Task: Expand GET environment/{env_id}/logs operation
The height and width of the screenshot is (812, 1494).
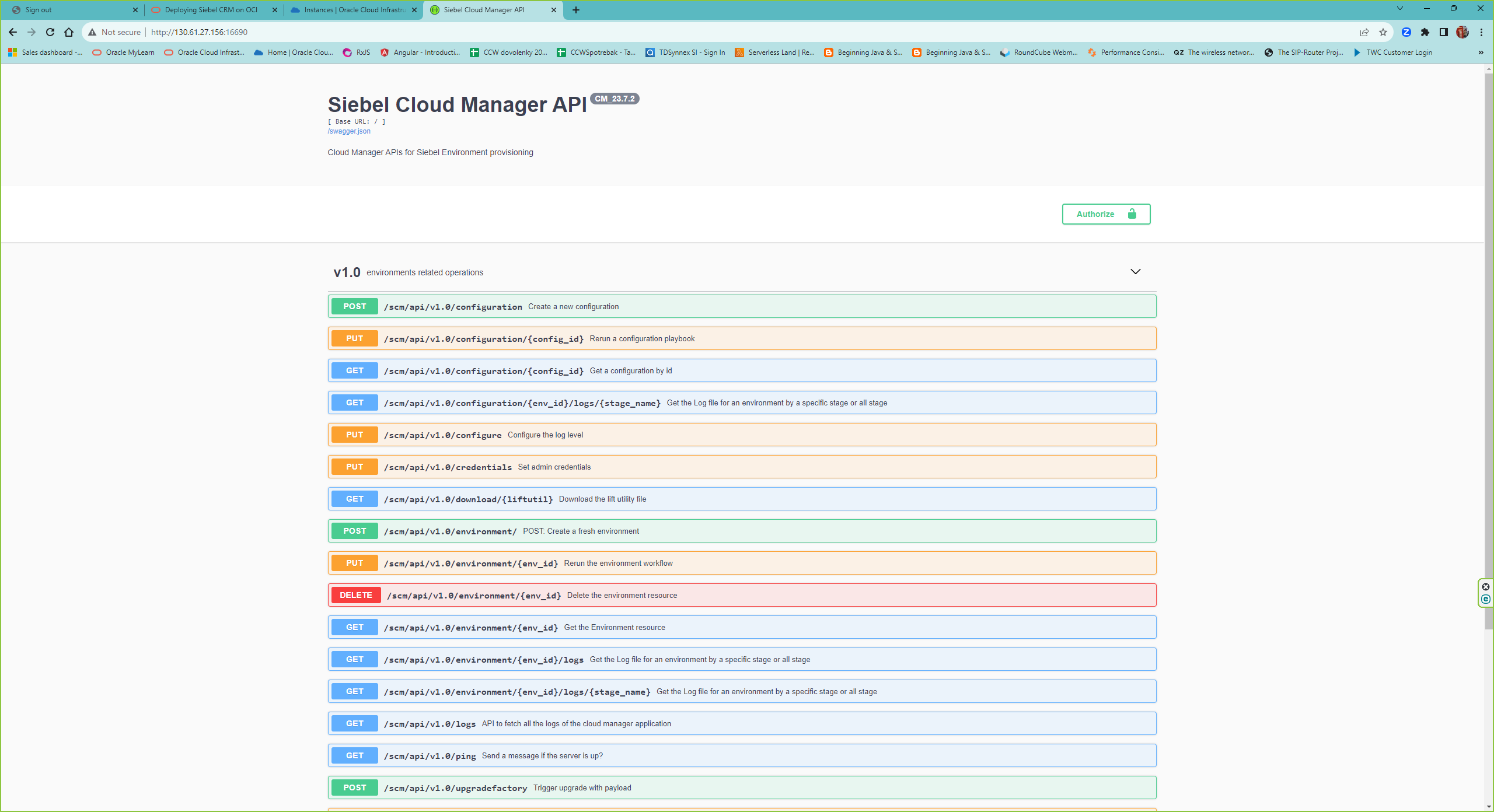Action: coord(742,659)
